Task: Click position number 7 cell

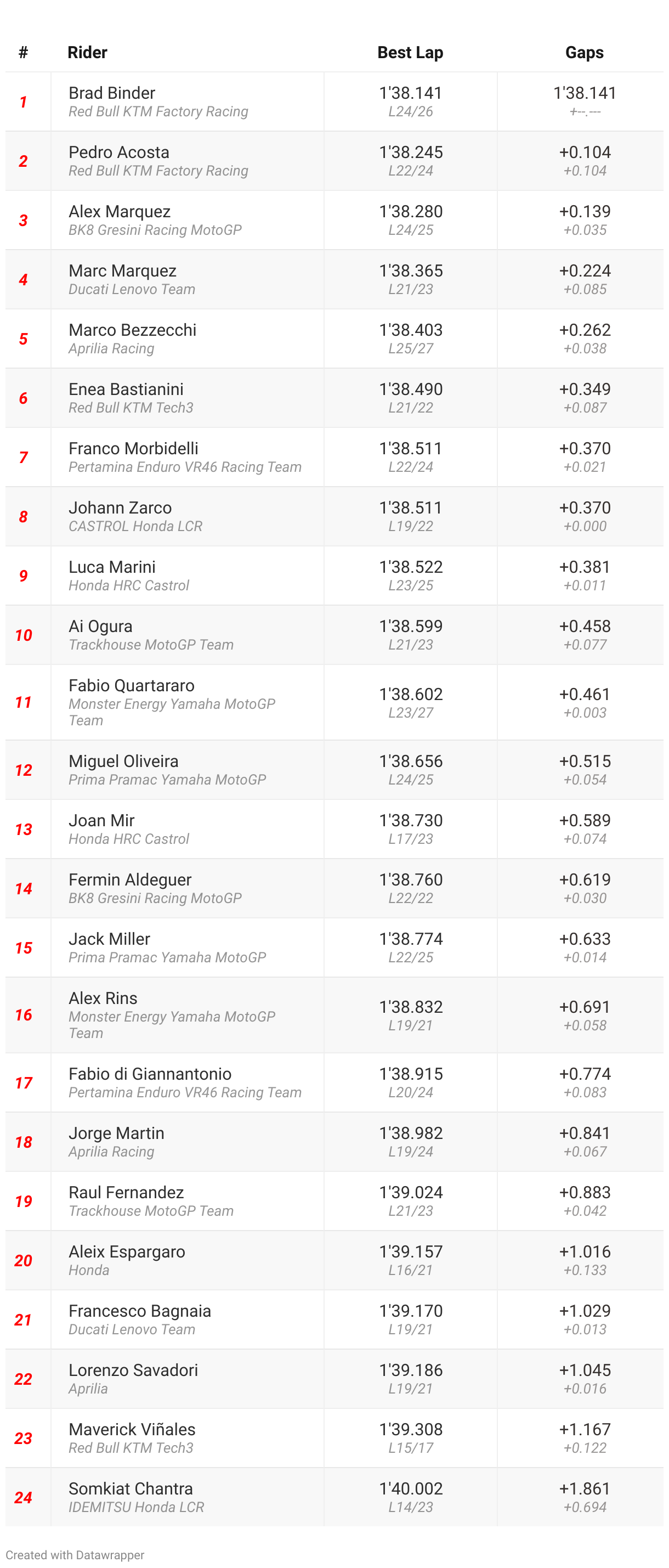Action: click(24, 457)
